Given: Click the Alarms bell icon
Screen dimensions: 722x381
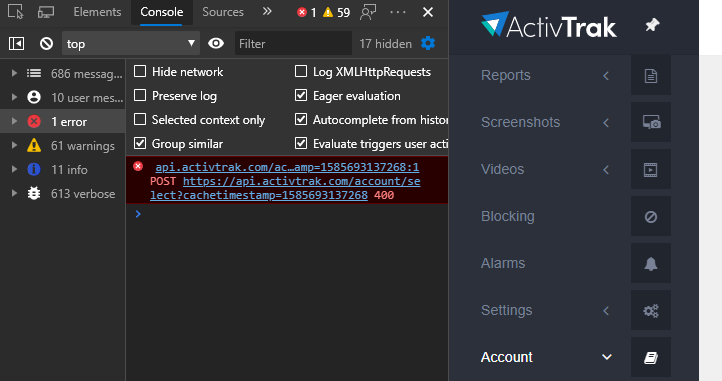Looking at the screenshot, I should pos(651,264).
